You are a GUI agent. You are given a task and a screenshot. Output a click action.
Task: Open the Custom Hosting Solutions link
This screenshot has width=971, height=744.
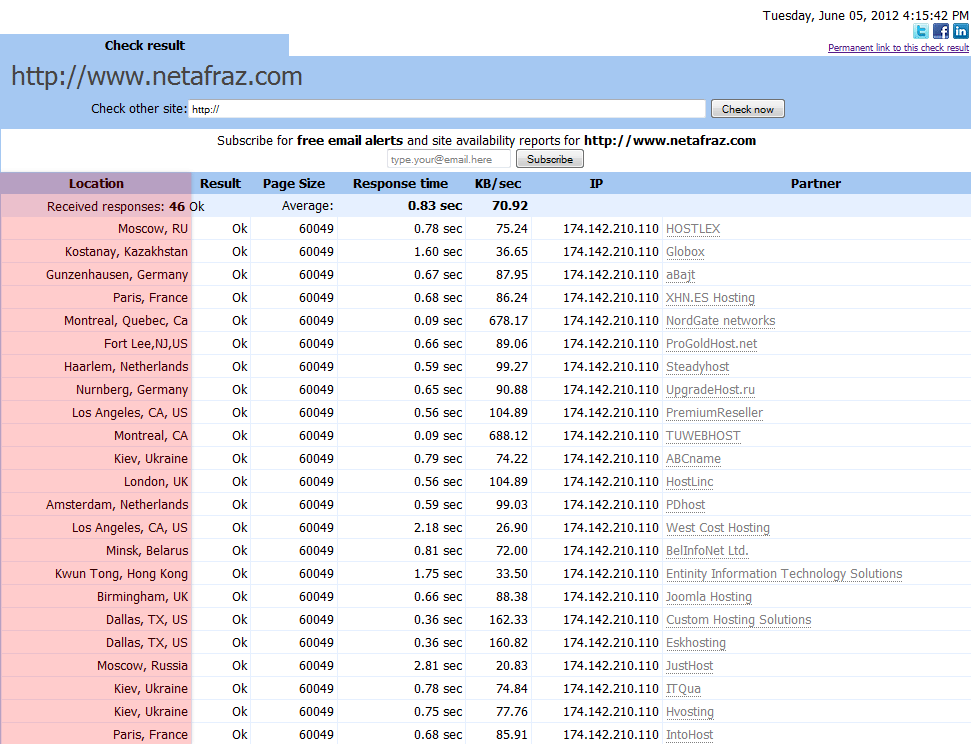click(x=738, y=619)
